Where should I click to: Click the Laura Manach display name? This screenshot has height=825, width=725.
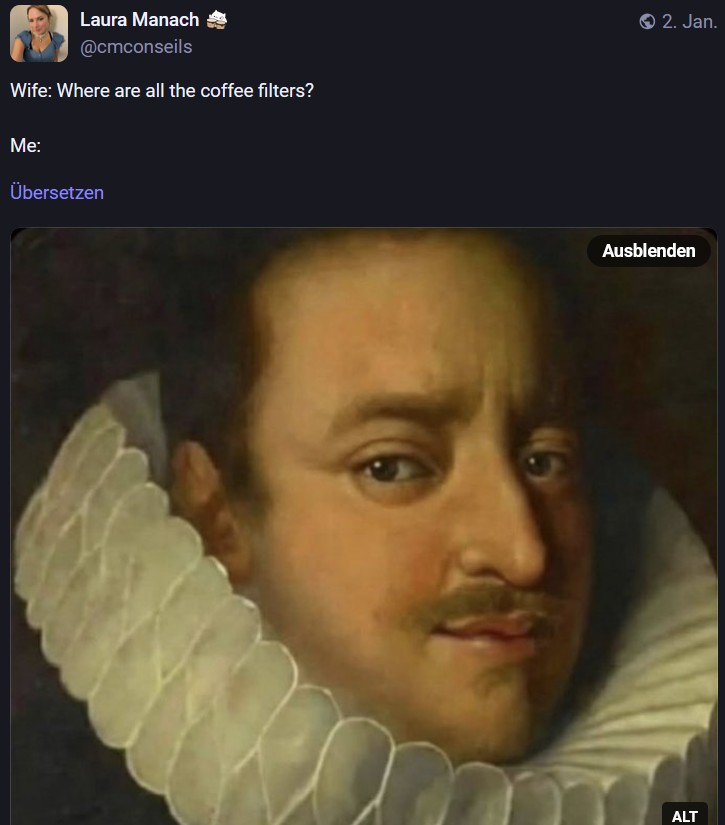point(139,19)
